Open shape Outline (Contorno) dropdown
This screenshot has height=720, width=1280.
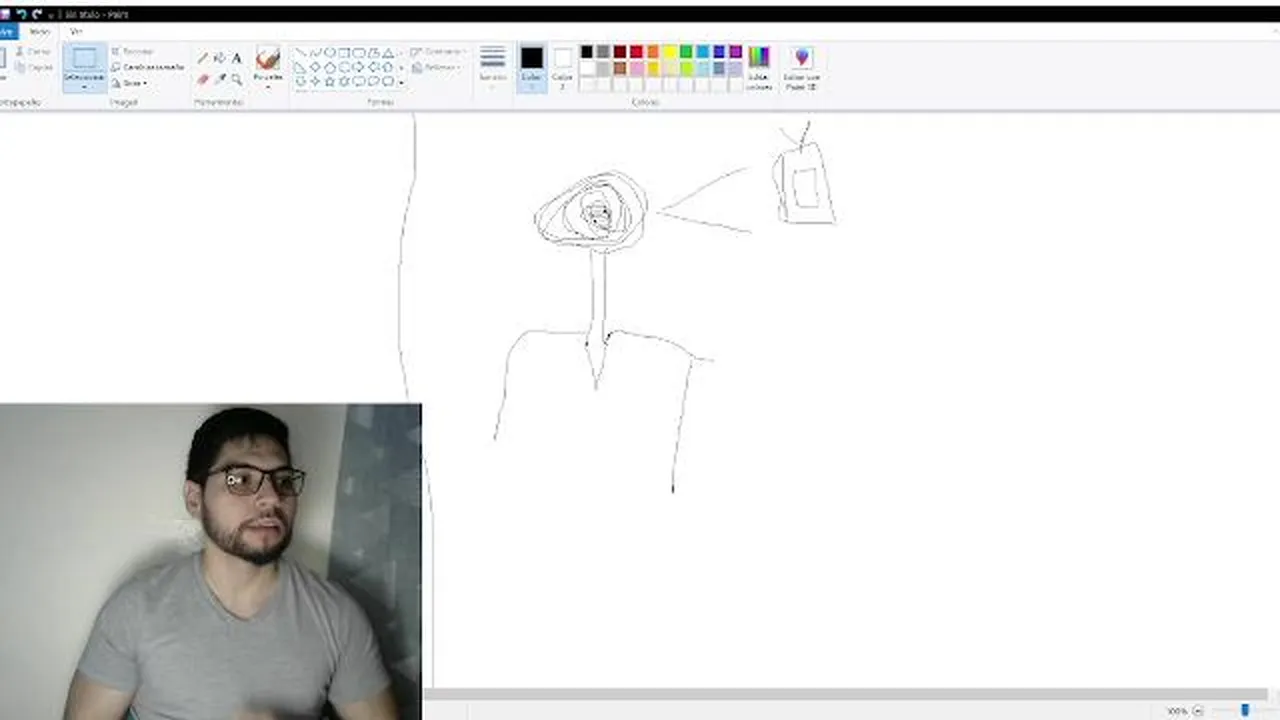pos(438,51)
